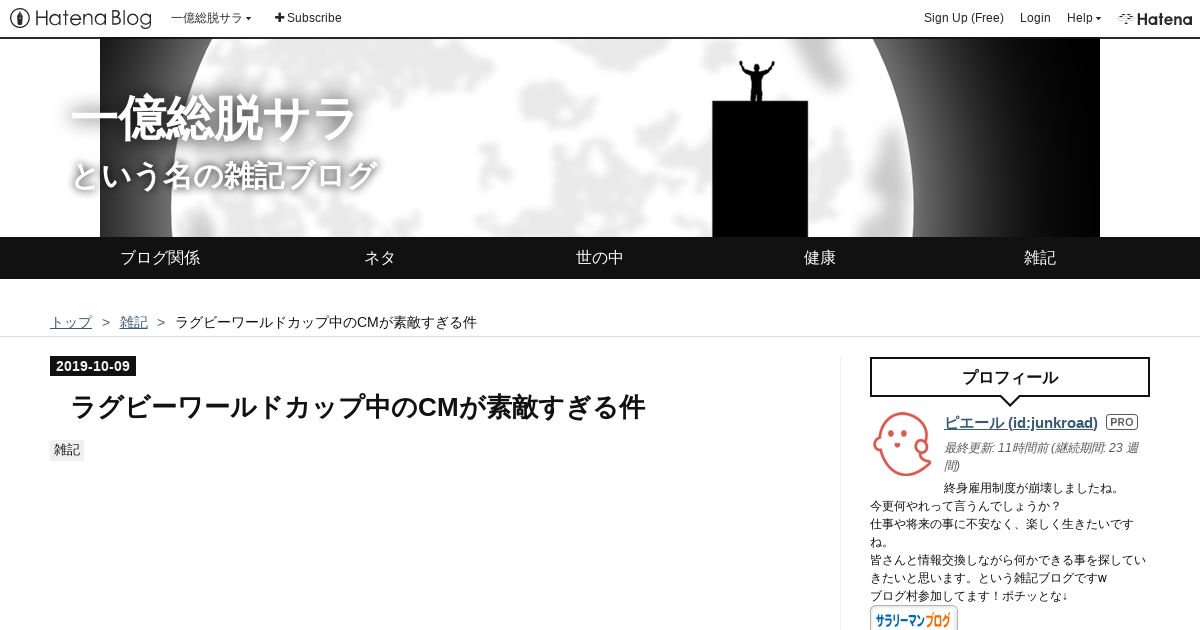Open the Login link
This screenshot has width=1200, height=630.
coord(1035,18)
